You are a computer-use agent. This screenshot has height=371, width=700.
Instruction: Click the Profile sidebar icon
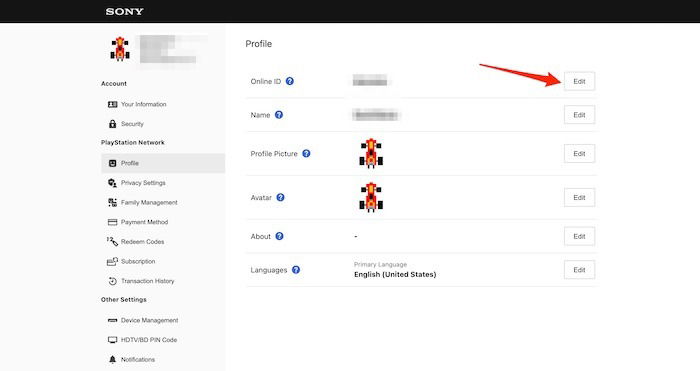pyautogui.click(x=112, y=163)
